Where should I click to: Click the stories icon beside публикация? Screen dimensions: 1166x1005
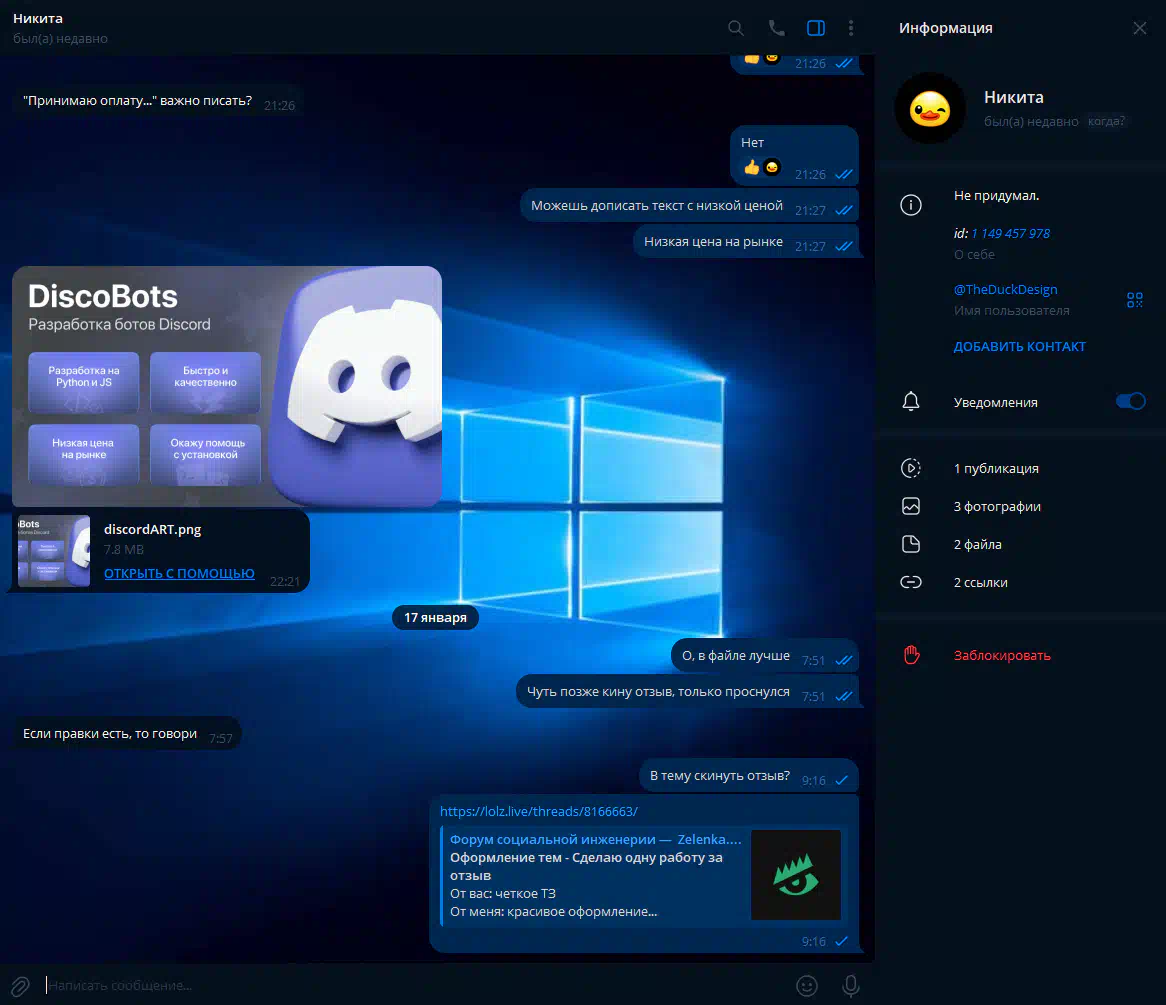tap(911, 468)
